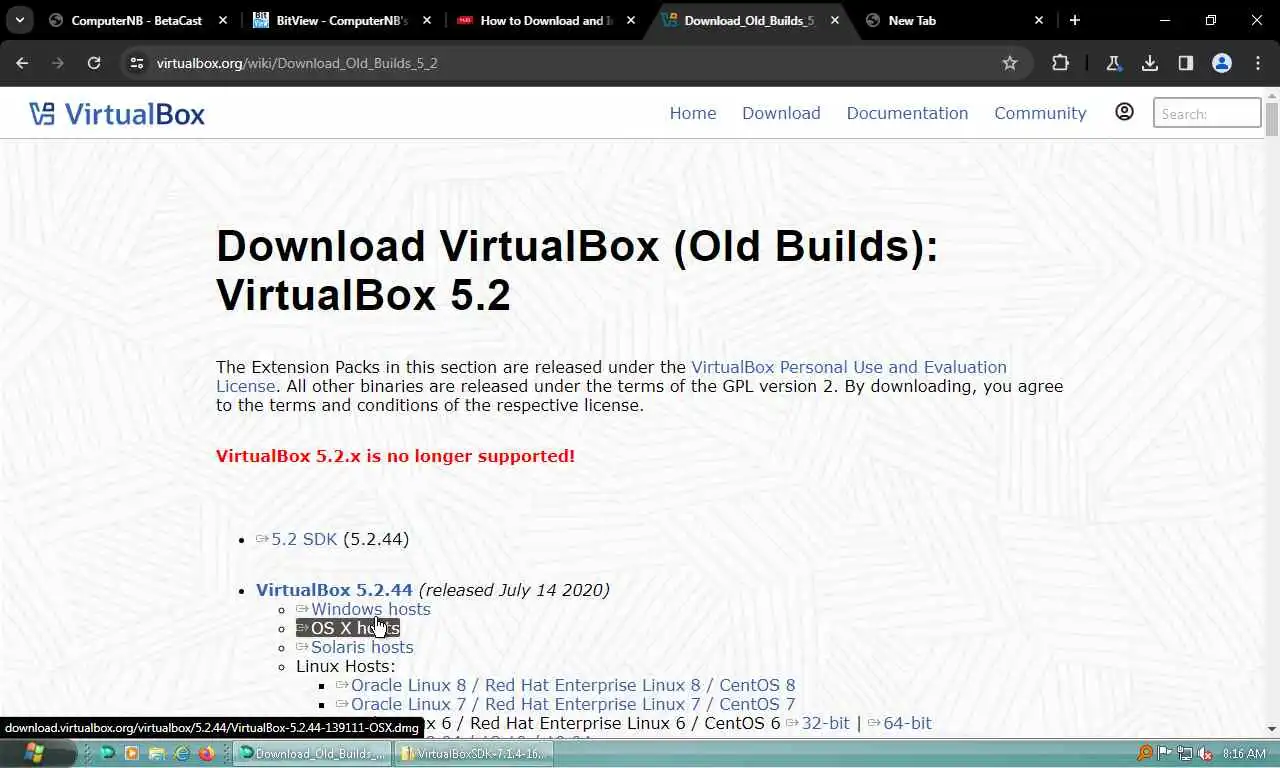The image size is (1280, 768).
Task: Go to the Home menu item
Action: tap(693, 113)
